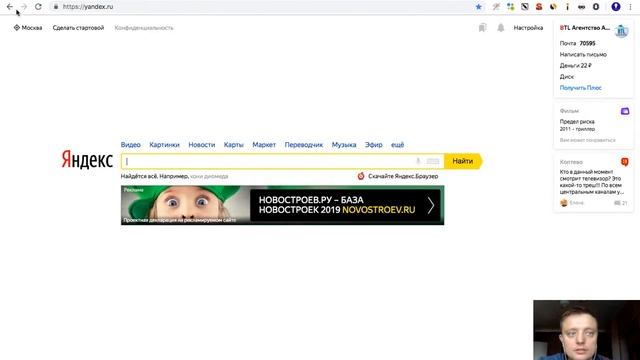Image resolution: width=640 pixels, height=360 pixels.
Task: Open the Конфиденциальность link
Action: click(x=144, y=28)
